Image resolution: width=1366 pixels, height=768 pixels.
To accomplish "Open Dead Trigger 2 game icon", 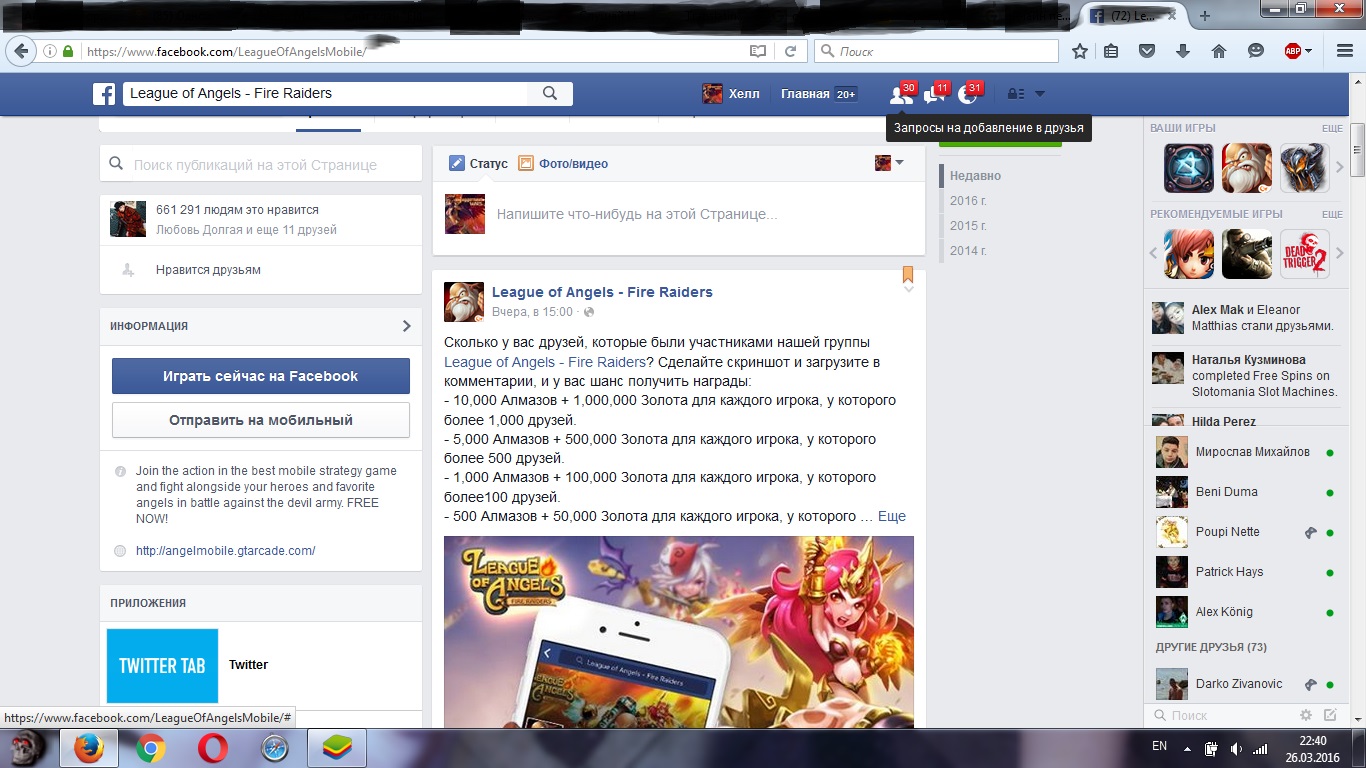I will click(1305, 254).
